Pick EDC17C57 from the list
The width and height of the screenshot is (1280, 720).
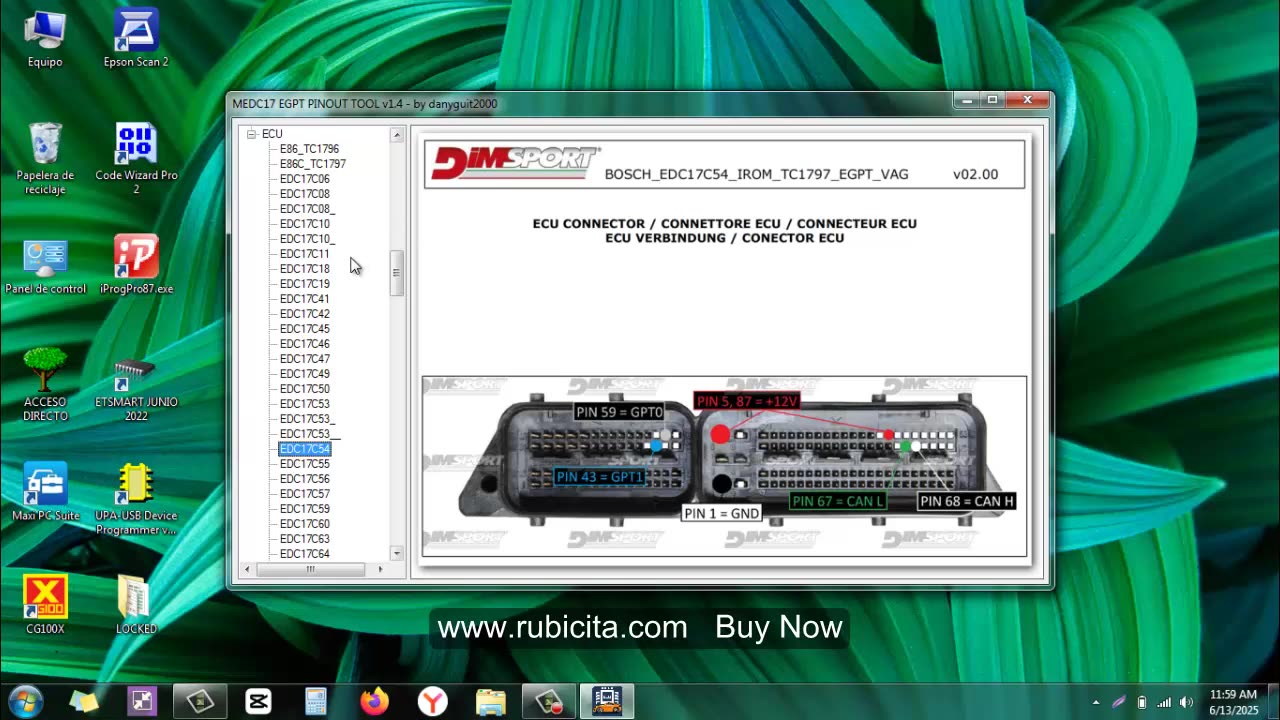tap(304, 494)
